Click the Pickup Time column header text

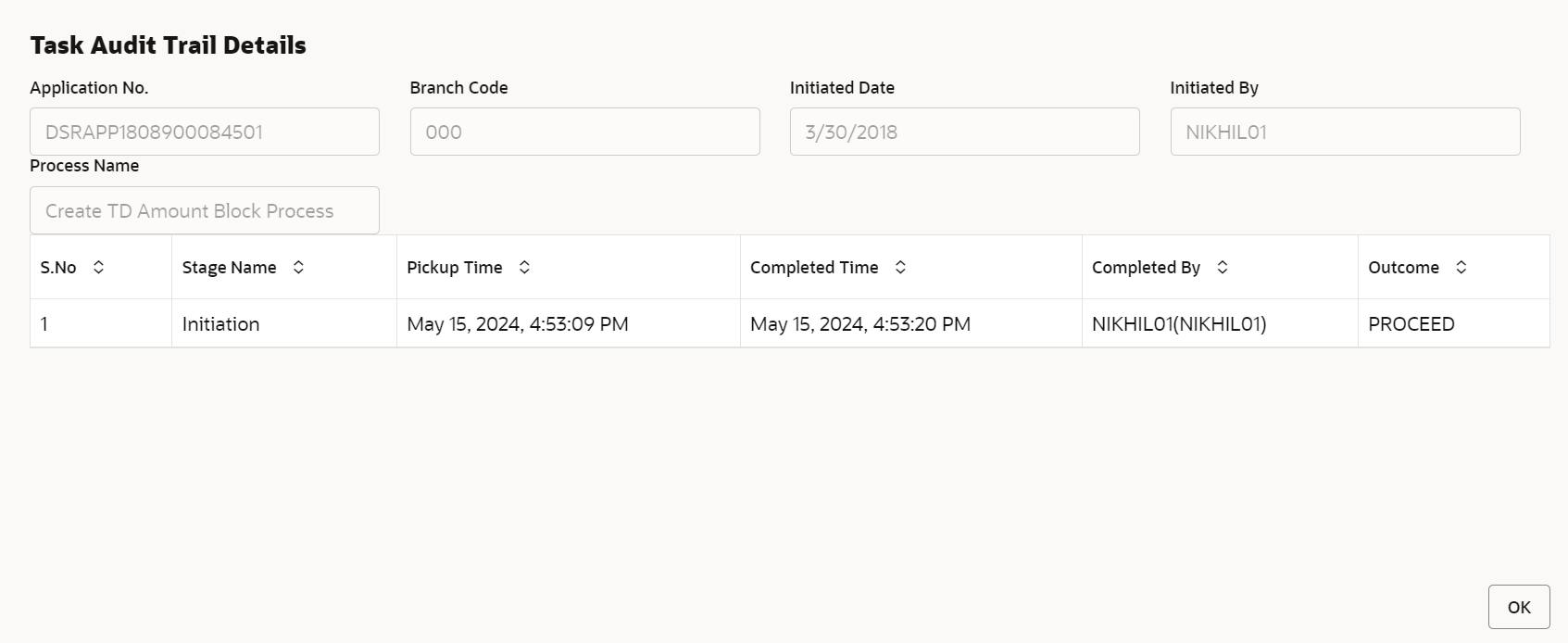tap(455, 268)
